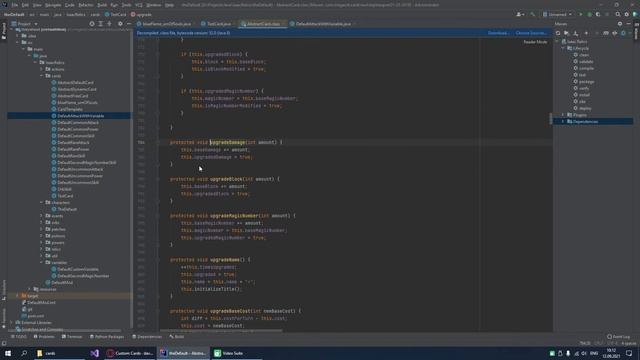Click the Maven download sources icon

pos(576,33)
